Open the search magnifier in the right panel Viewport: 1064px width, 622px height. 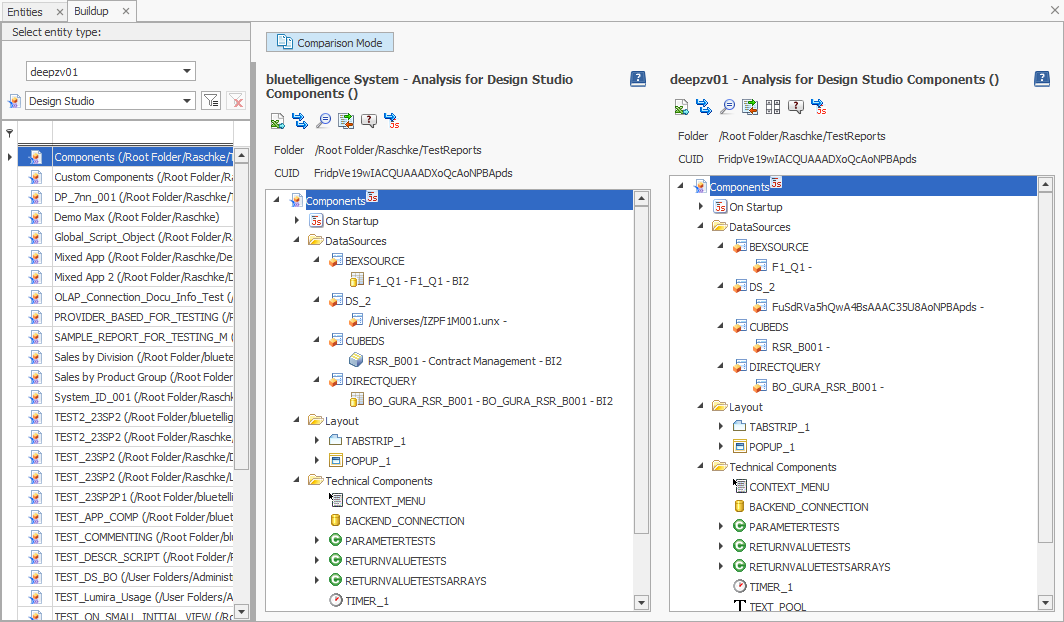(x=726, y=106)
